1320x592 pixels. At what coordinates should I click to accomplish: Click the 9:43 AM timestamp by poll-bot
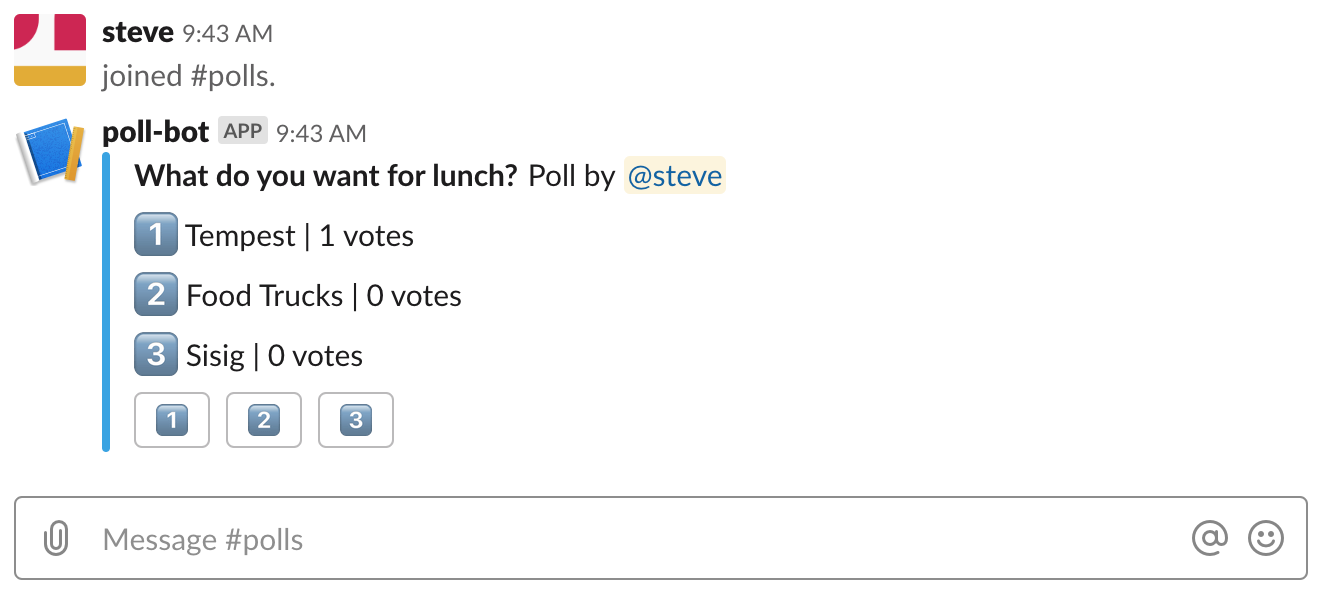[321, 133]
